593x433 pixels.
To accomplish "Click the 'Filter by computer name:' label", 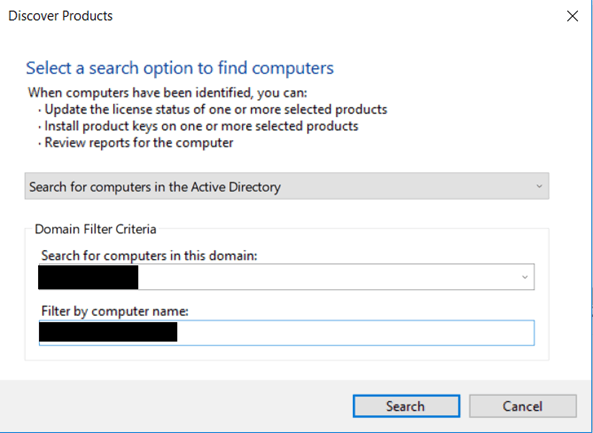I will click(115, 311).
